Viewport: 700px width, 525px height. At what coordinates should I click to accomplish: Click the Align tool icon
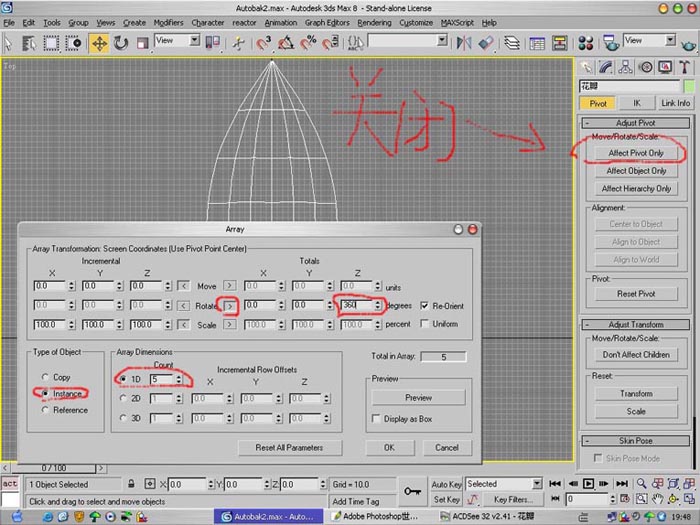coord(486,43)
